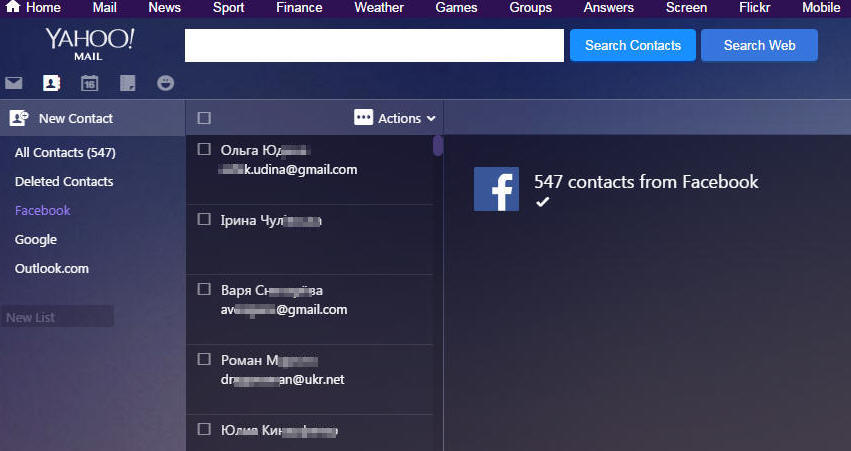Image resolution: width=851 pixels, height=451 pixels.
Task: Open the Юлия contact name
Action: 279,430
